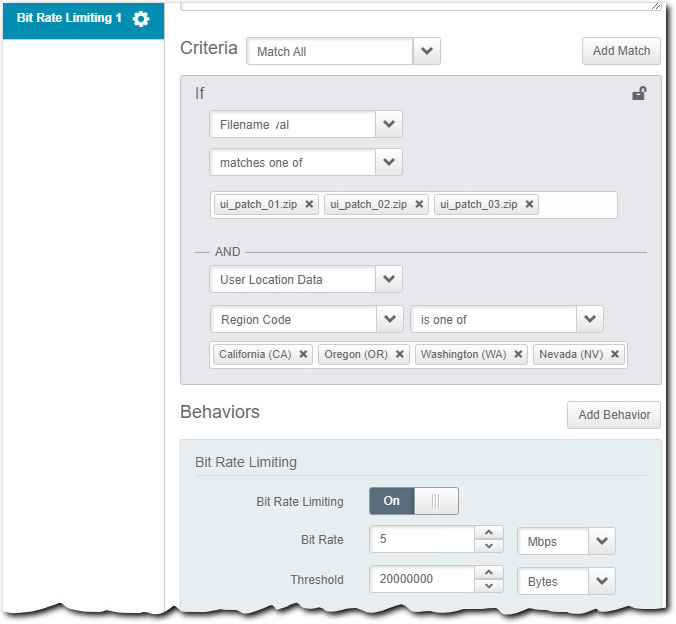Remove the ui_patch_01.zip filename tag
Image resolution: width=676 pixels, height=624 pixels.
[x=310, y=204]
